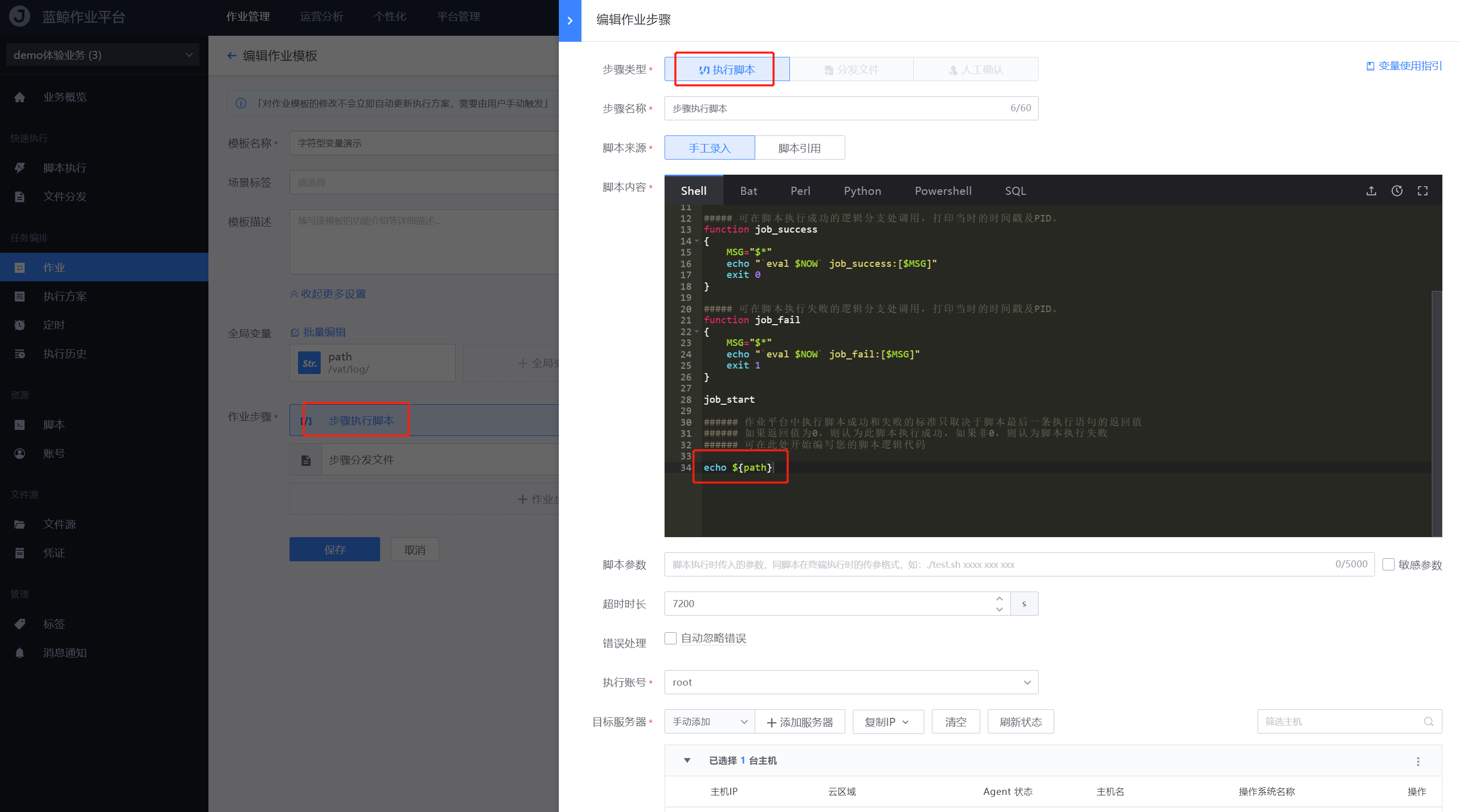Click the 定时 clock icon
The width and height of the screenshot is (1460, 812).
[20, 325]
